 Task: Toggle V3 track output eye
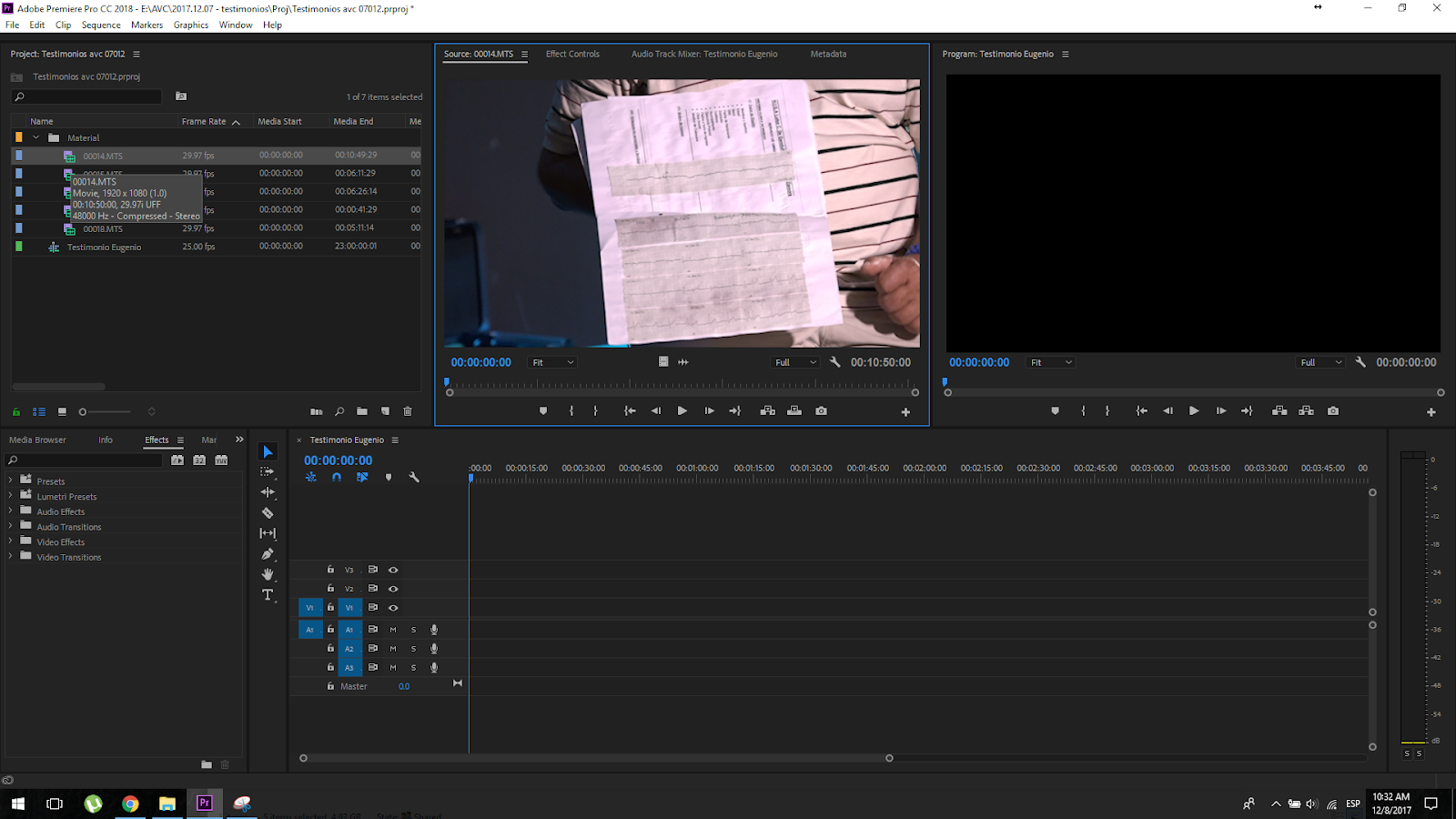click(x=393, y=570)
